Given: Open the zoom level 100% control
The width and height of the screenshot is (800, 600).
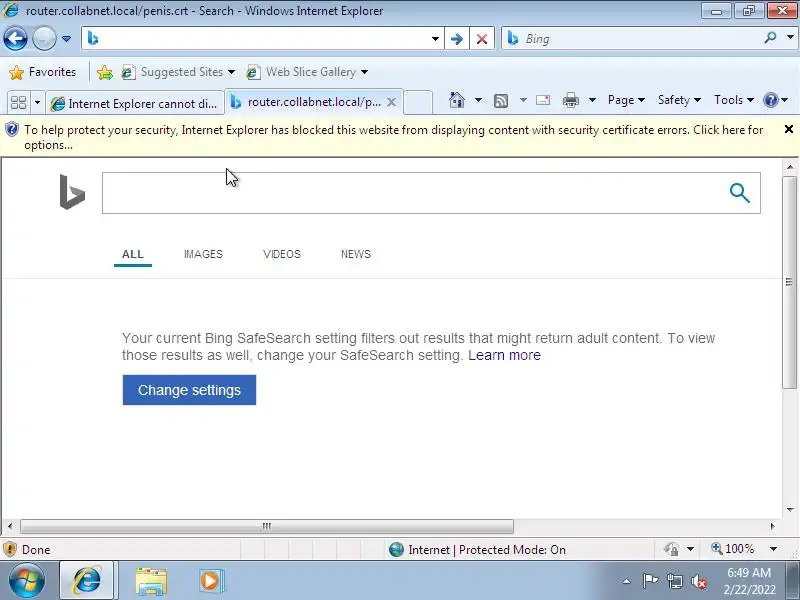Looking at the screenshot, I should pyautogui.click(x=733, y=549).
